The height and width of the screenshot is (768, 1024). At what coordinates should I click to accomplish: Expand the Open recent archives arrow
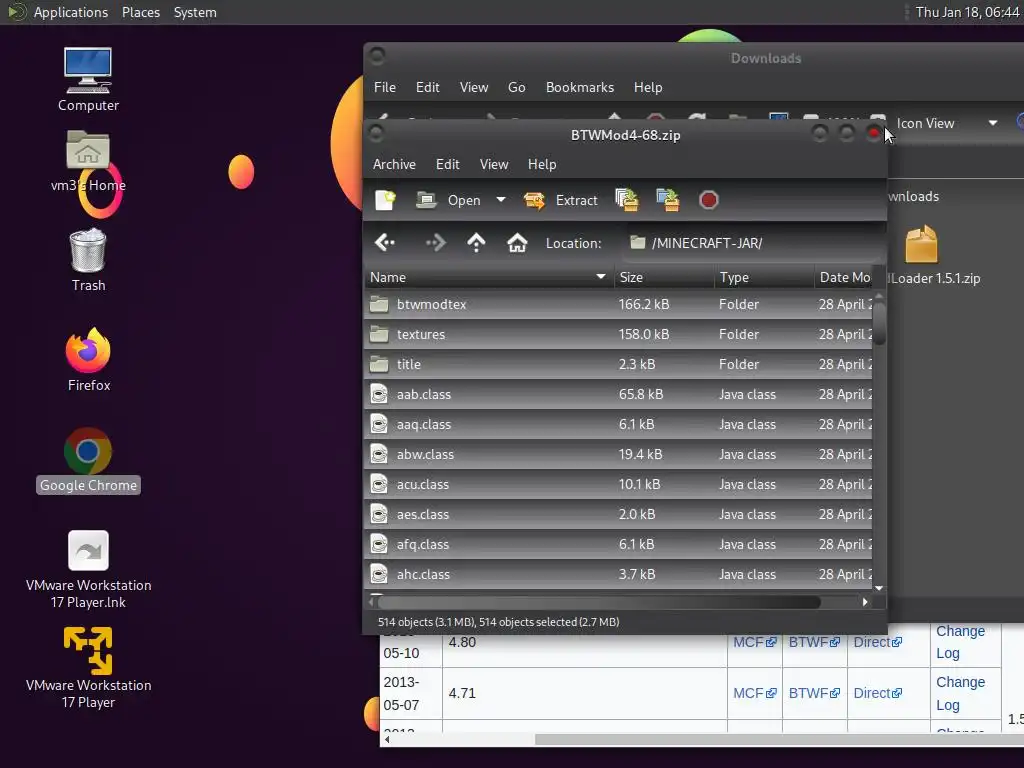pos(501,200)
